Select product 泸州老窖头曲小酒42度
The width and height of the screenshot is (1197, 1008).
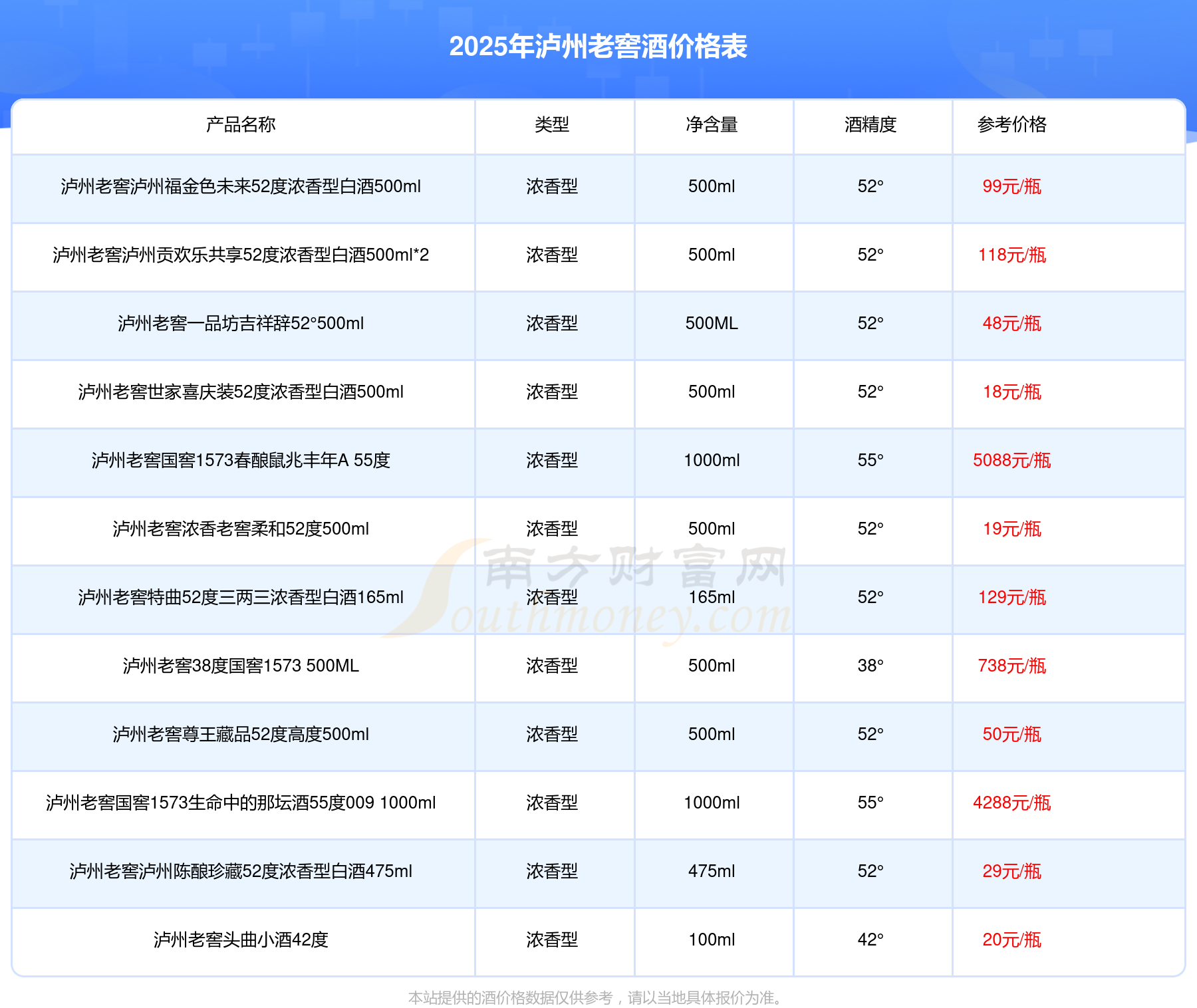click(241, 940)
